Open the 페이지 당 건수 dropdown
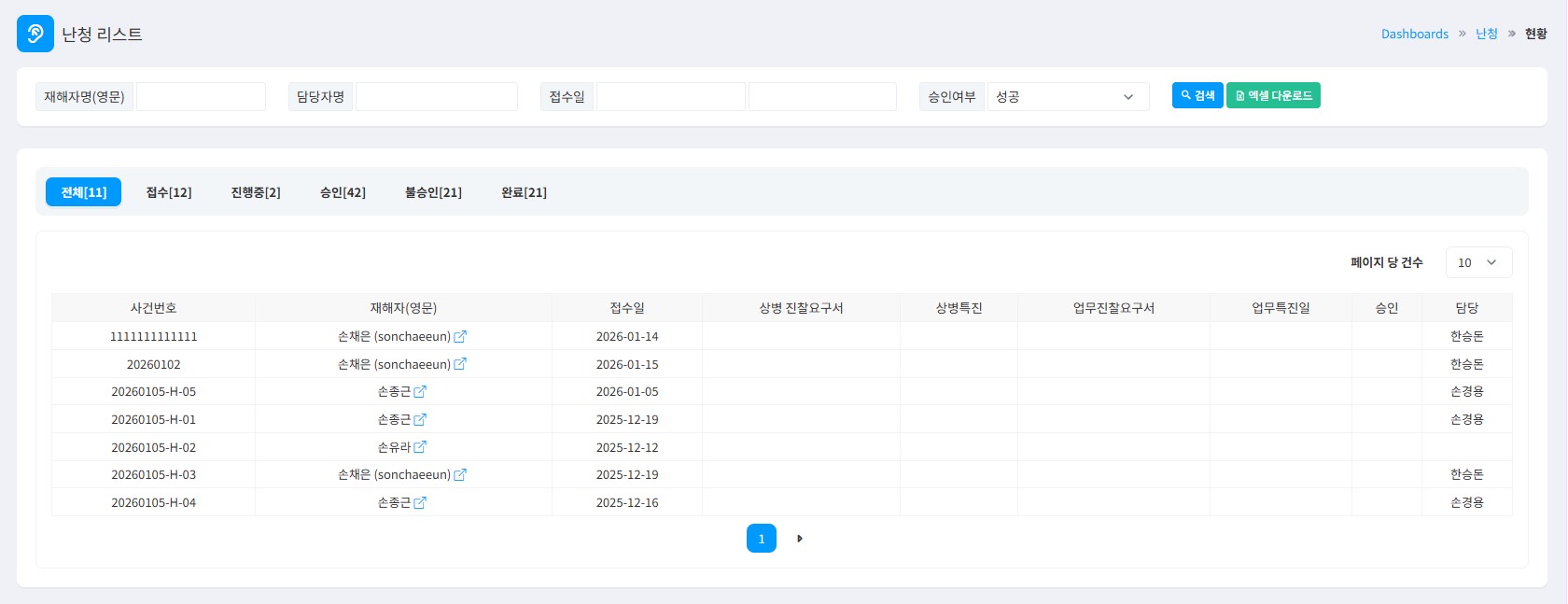The image size is (1568, 604). (1478, 262)
